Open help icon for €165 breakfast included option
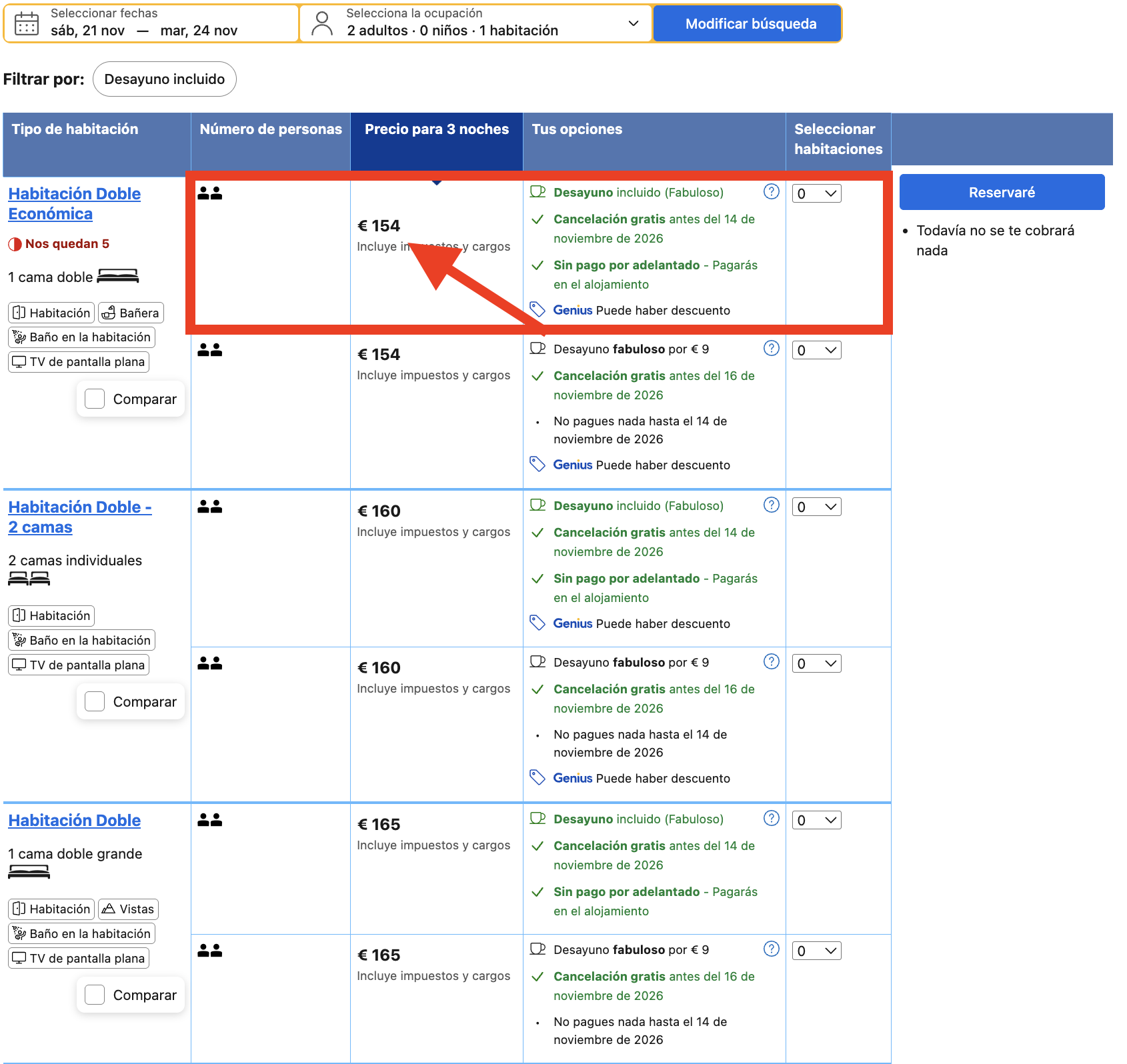 coord(771,819)
